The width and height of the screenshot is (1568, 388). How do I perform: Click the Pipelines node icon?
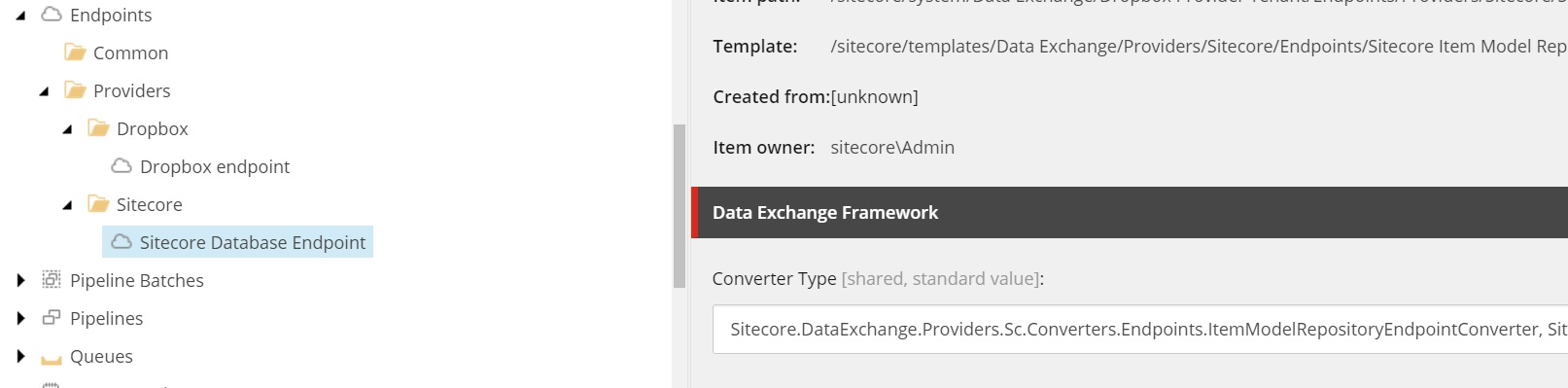click(52, 317)
